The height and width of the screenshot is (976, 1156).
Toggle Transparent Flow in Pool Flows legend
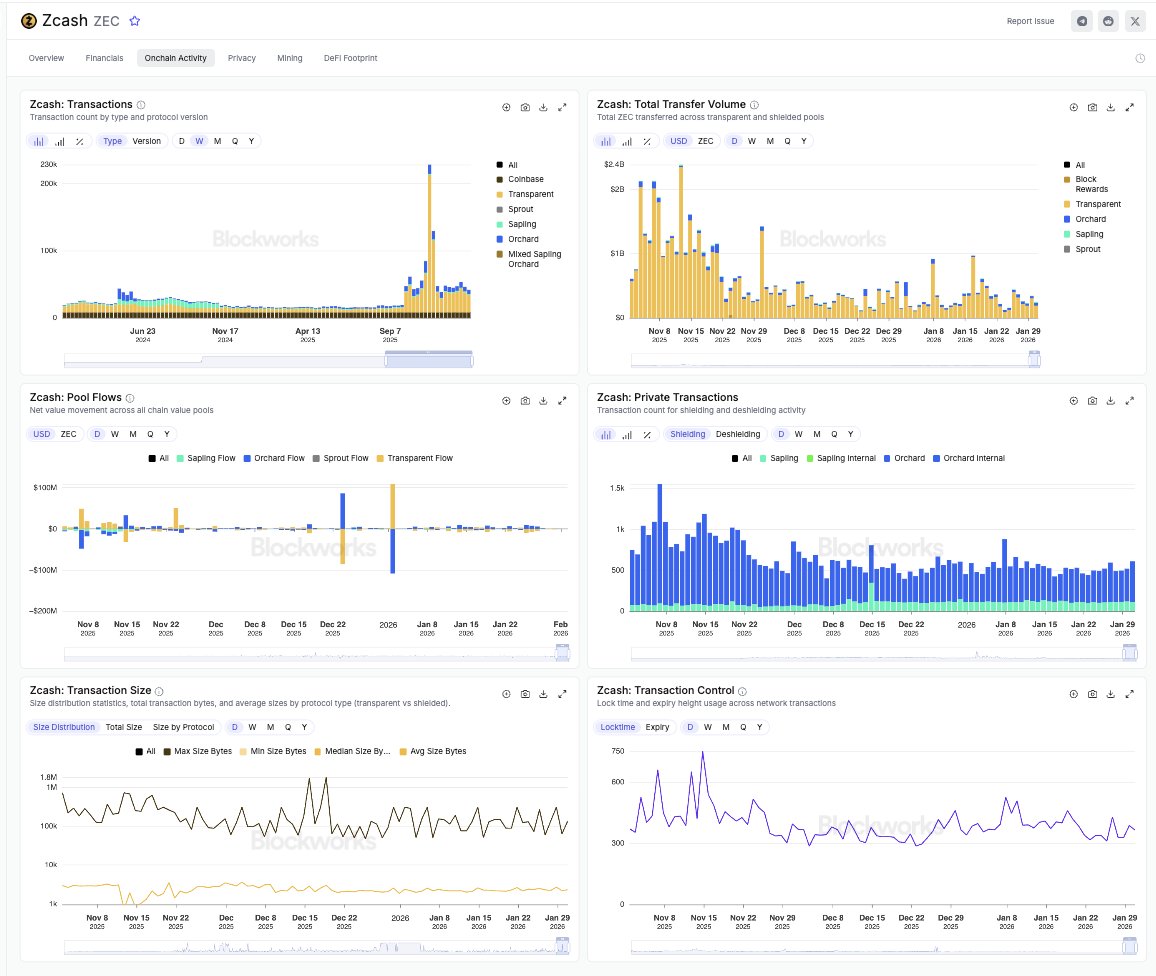point(414,458)
